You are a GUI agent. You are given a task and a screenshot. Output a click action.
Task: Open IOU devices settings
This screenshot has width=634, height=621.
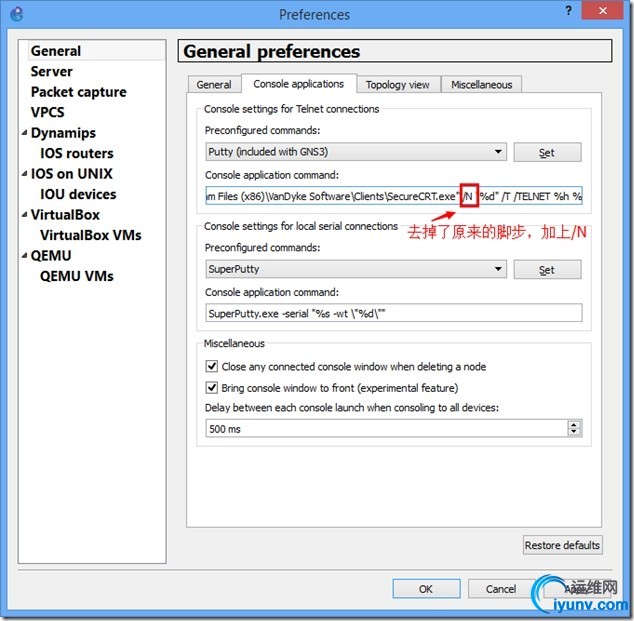coord(78,194)
